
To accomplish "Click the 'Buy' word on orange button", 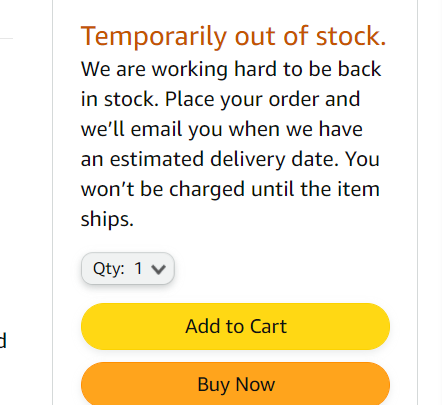I will (x=213, y=385).
